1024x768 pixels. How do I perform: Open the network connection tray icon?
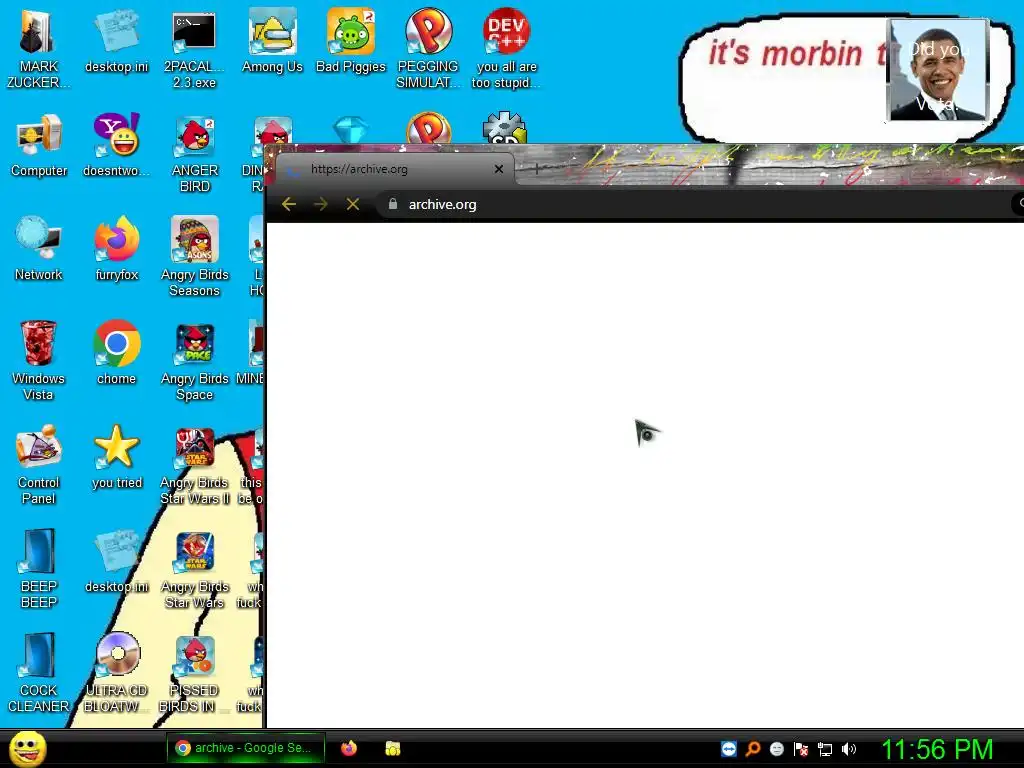click(x=825, y=749)
